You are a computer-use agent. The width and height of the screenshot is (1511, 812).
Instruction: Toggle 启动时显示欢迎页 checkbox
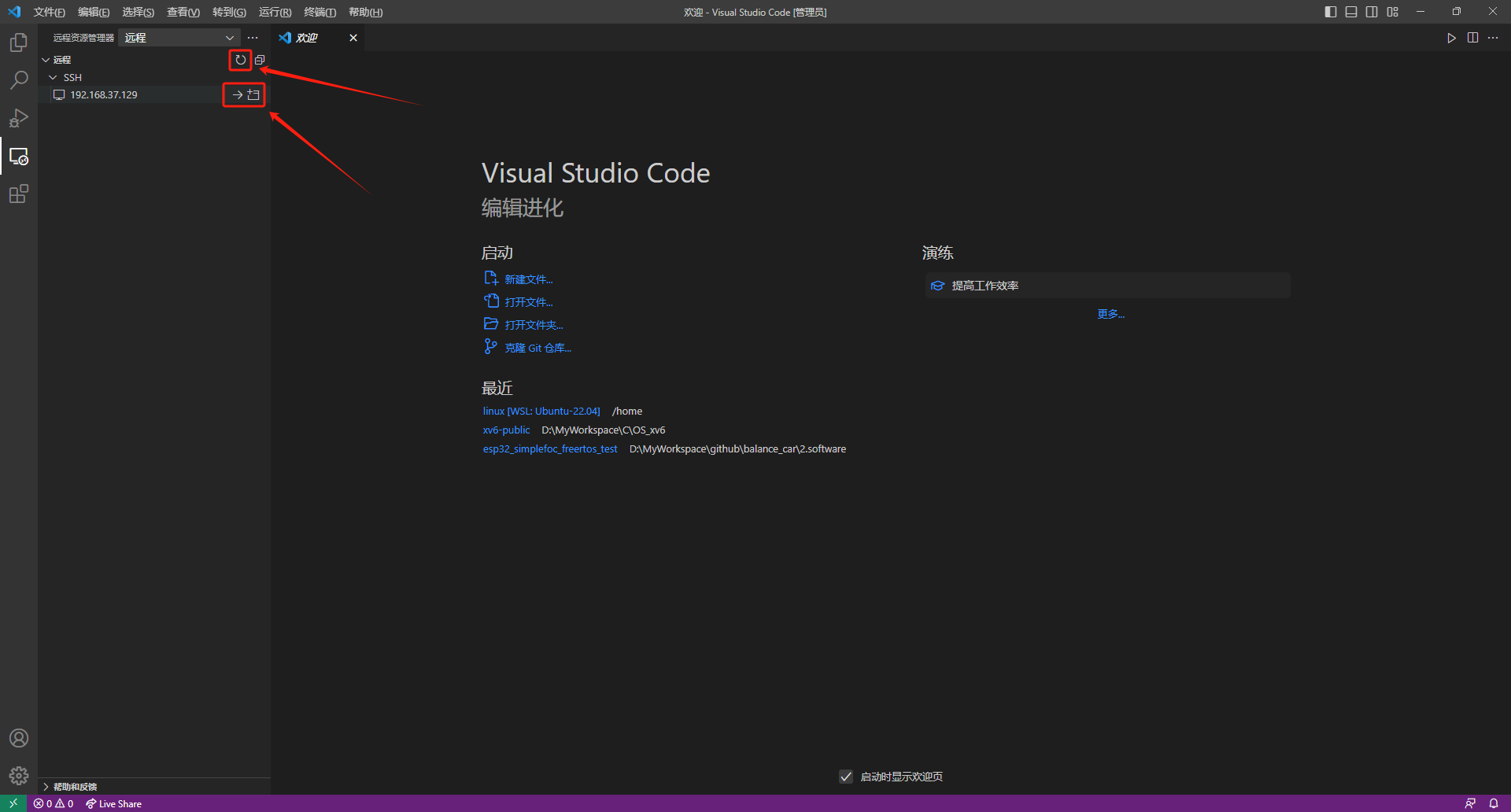tap(846, 777)
